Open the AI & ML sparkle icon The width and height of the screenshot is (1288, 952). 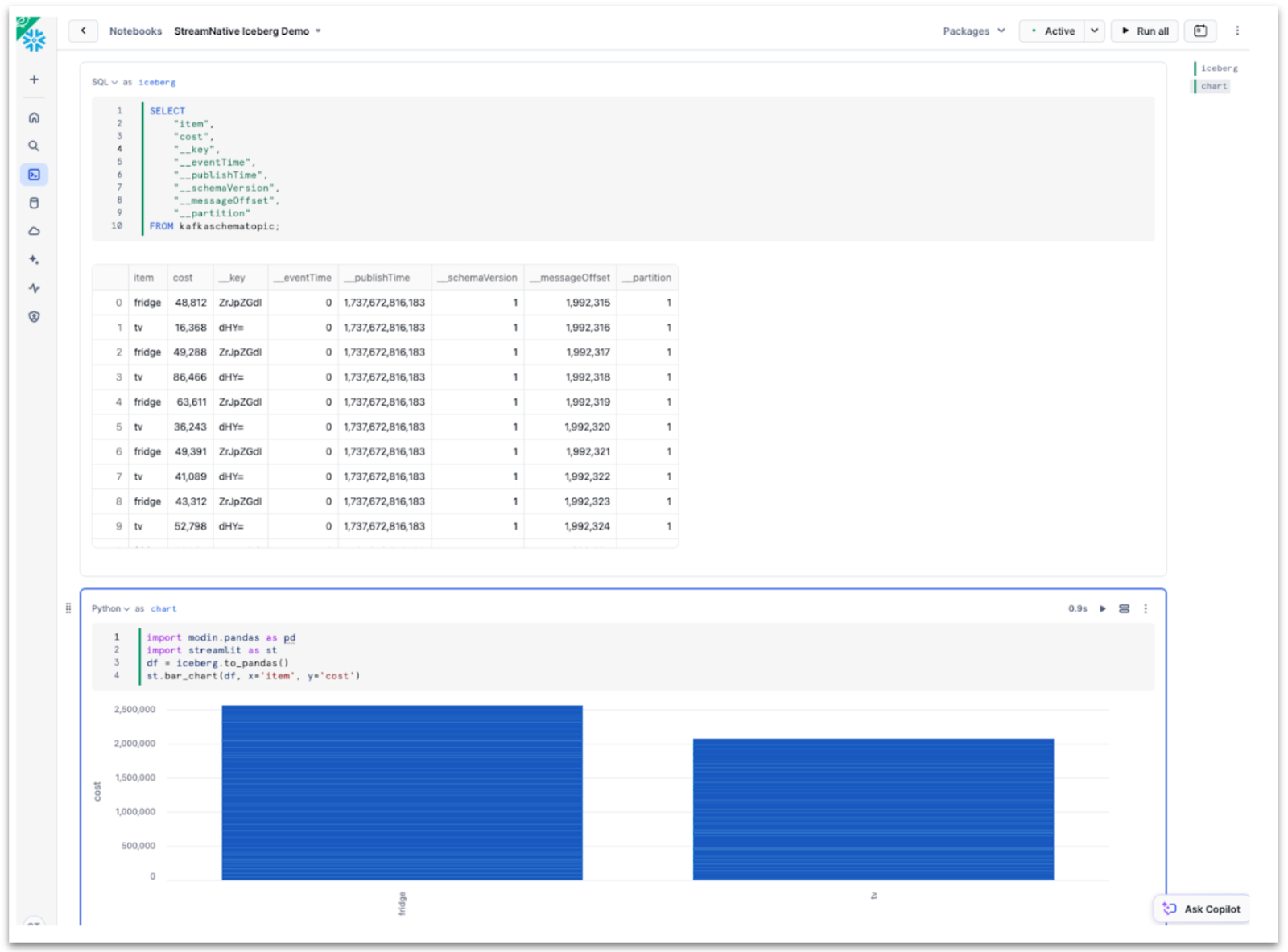click(x=34, y=260)
